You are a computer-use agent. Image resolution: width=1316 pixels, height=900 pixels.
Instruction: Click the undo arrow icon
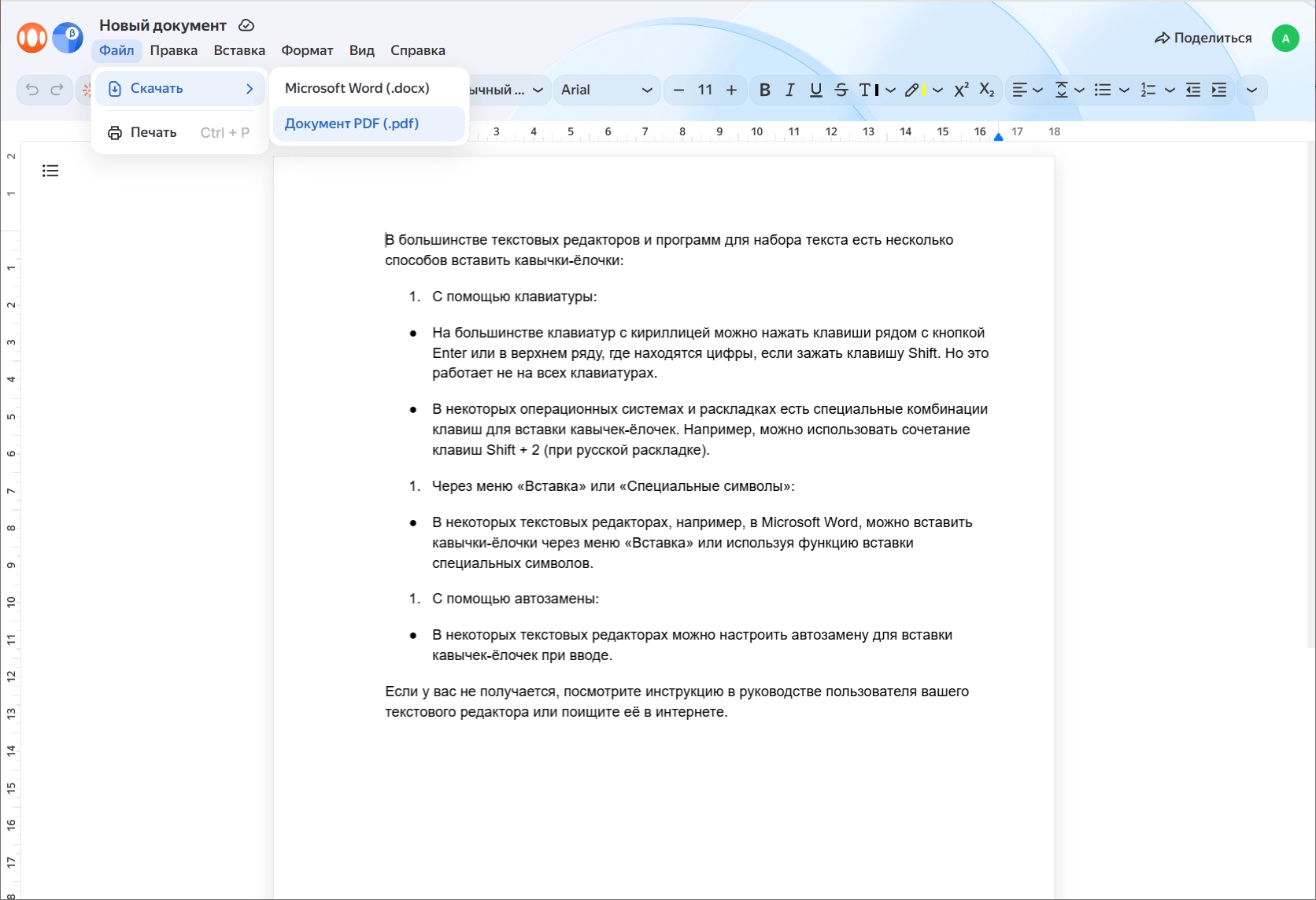click(32, 90)
